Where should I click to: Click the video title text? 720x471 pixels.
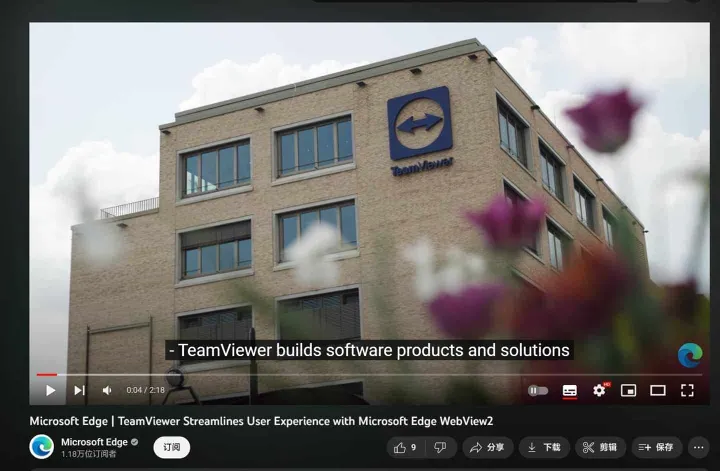tap(261, 421)
